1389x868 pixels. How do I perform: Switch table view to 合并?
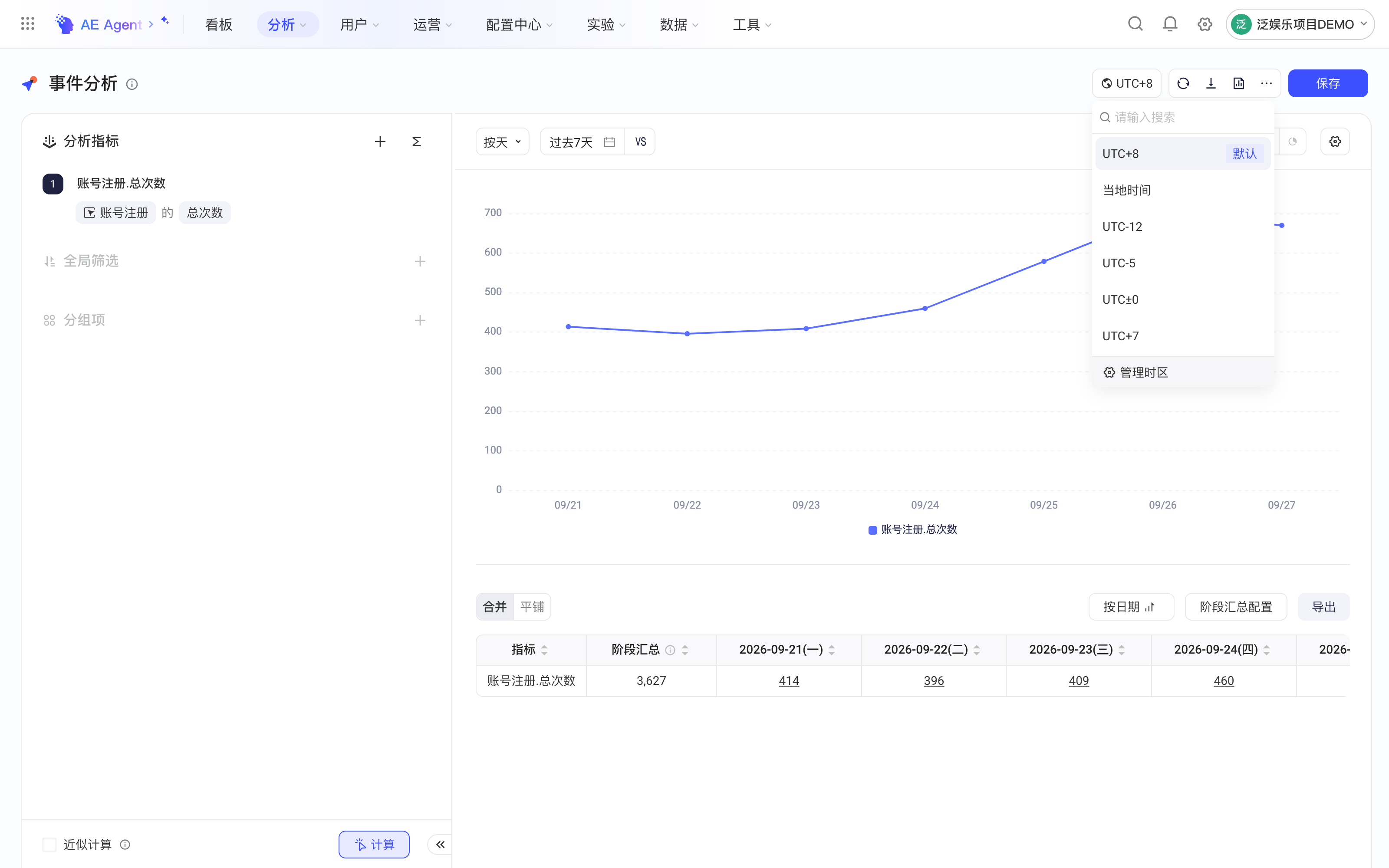coord(495,607)
